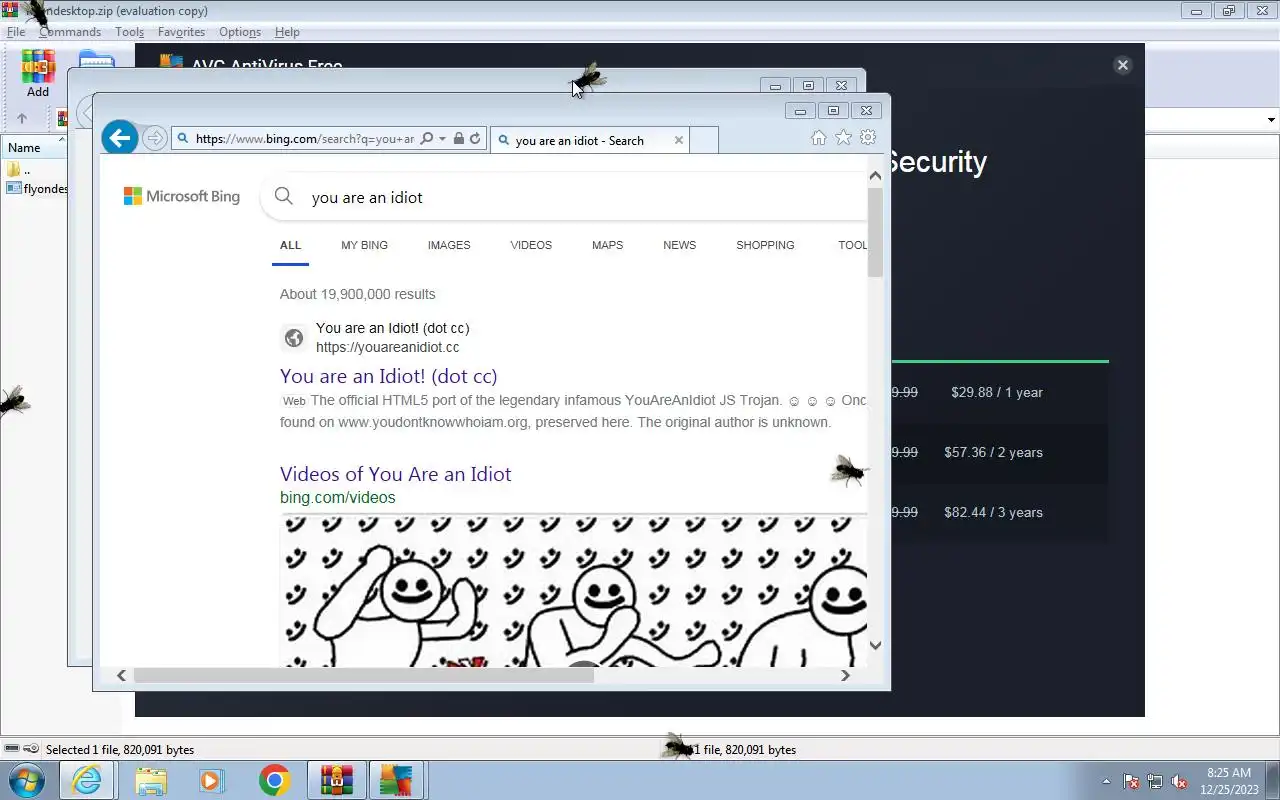Open Windows Media Player from the taskbar

(x=212, y=780)
